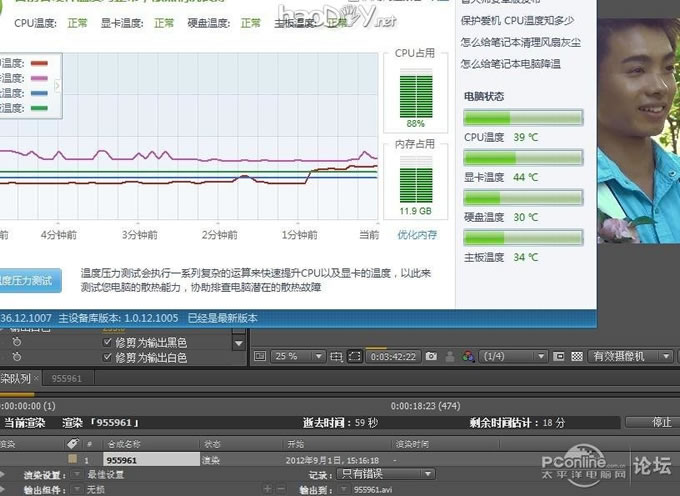Viewport: 680px width, 496px height.
Task: Toggle the 修剪为输出黑色 checkbox
Action: [108, 342]
